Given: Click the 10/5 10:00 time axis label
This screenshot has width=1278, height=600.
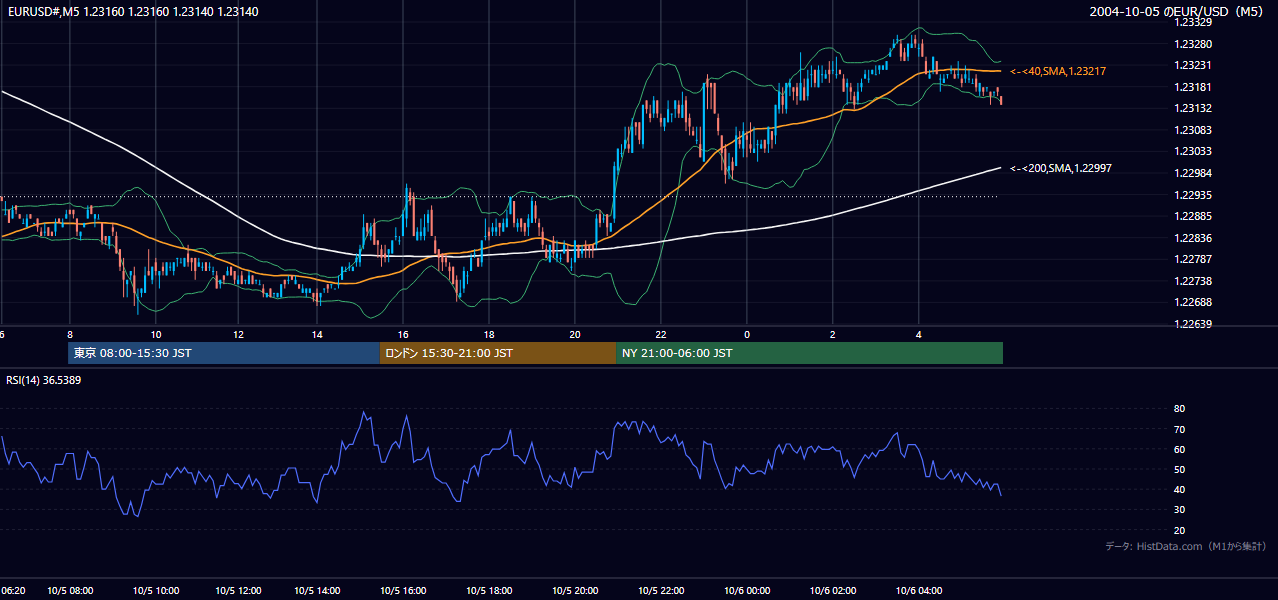Looking at the screenshot, I should click(156, 591).
